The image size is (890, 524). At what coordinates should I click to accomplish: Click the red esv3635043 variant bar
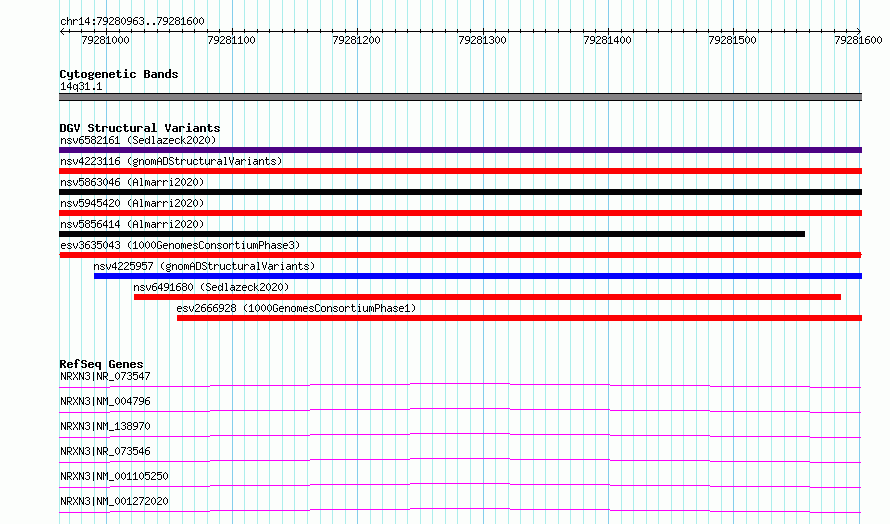(460, 255)
